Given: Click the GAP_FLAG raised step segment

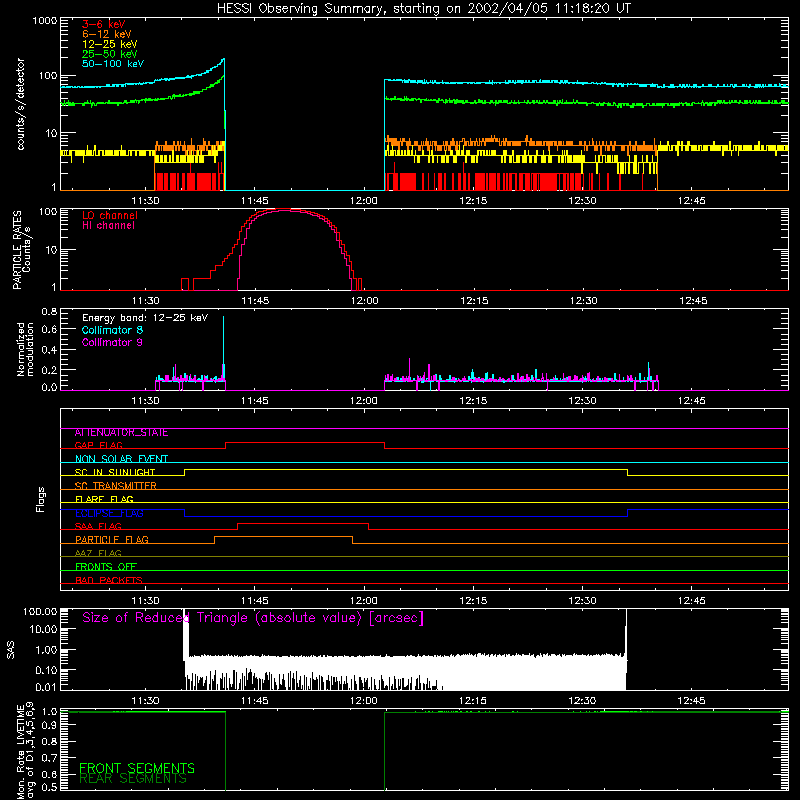Looking at the screenshot, I should [x=305, y=443].
